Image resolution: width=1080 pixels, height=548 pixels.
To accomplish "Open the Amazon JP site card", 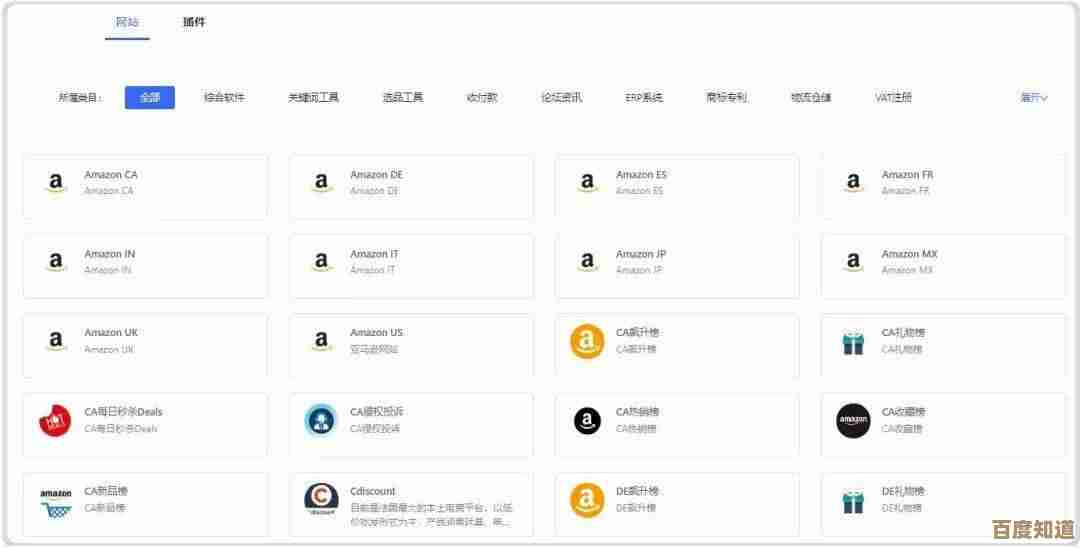I will click(677, 264).
